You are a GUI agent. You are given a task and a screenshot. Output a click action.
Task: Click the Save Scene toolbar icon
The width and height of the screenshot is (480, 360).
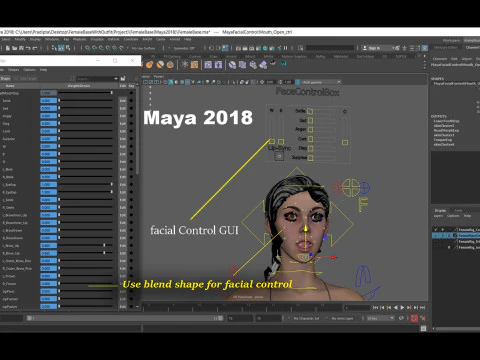21,48
